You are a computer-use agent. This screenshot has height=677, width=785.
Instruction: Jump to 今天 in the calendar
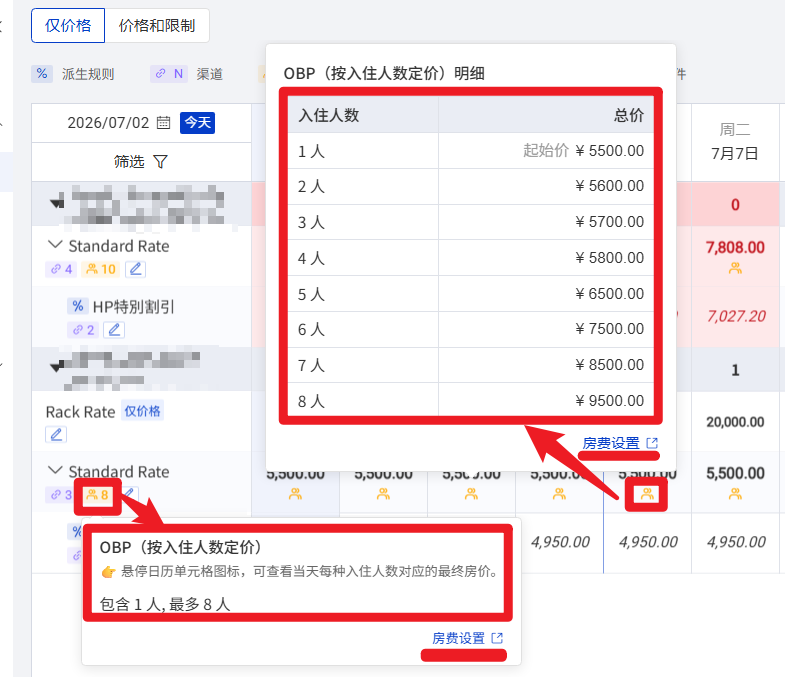point(197,123)
